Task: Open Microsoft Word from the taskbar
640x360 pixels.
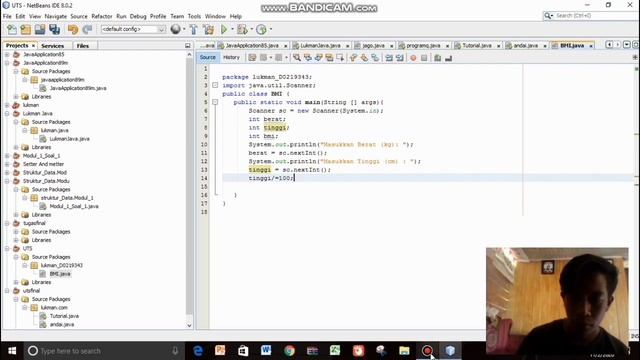Action: point(266,351)
